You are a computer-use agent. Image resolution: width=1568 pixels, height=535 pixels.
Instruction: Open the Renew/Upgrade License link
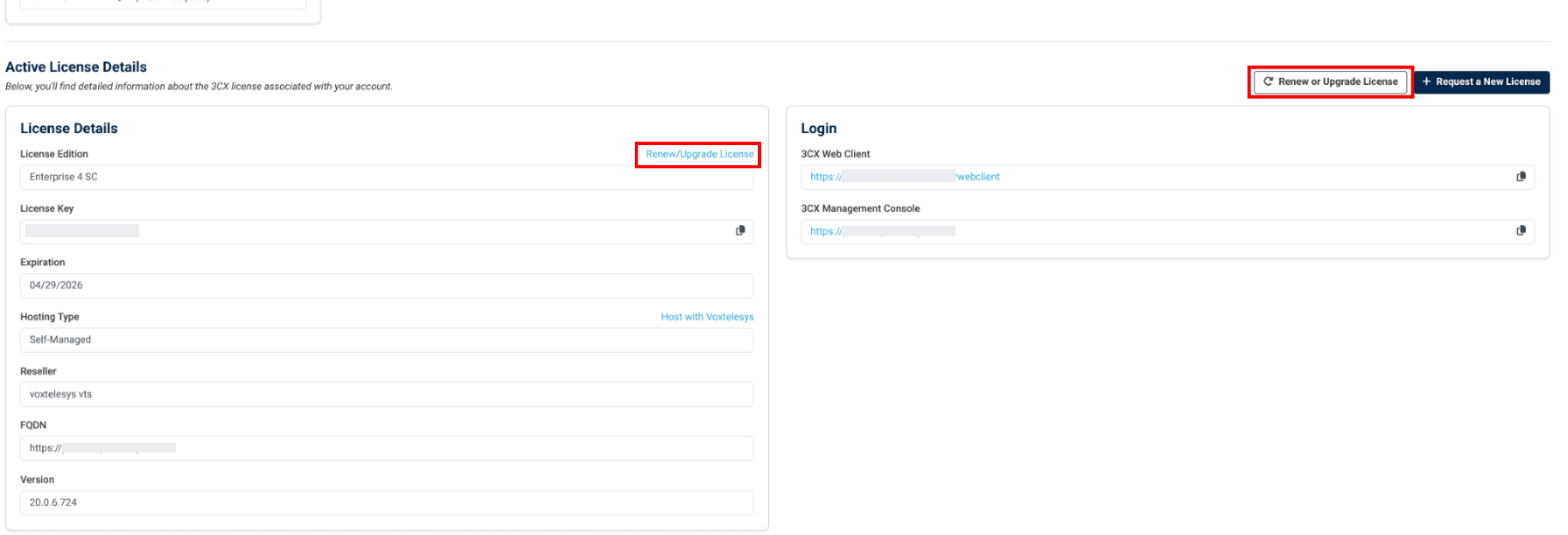pyautogui.click(x=699, y=155)
